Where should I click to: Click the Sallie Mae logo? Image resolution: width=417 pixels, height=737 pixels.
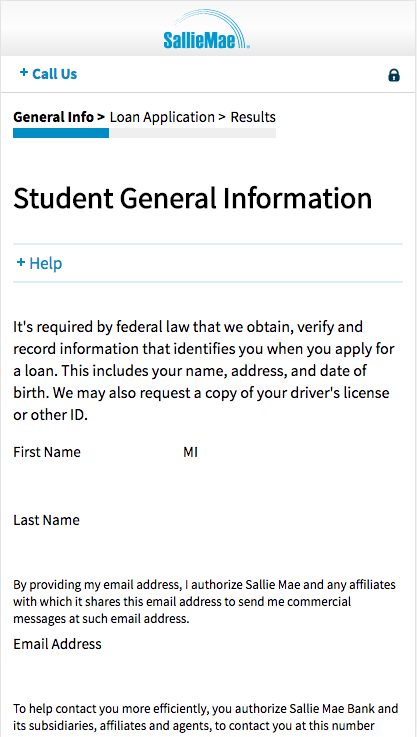point(206,30)
